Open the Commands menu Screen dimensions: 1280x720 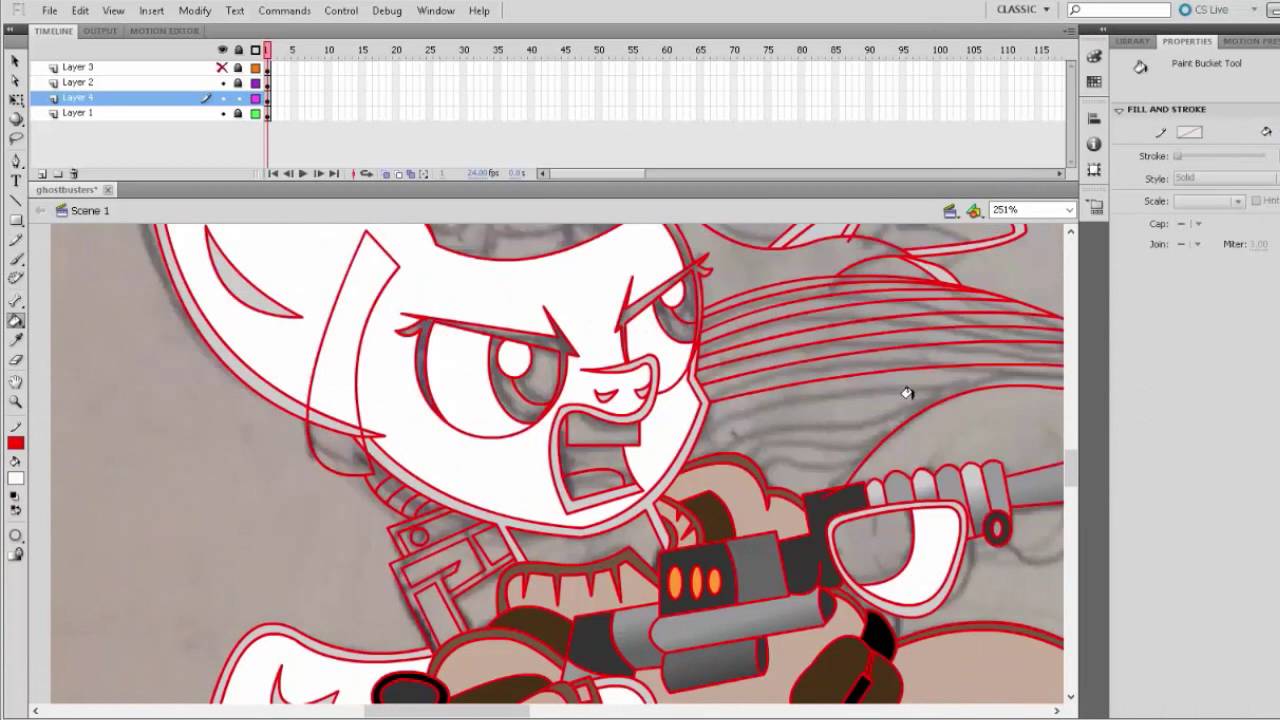tap(284, 11)
